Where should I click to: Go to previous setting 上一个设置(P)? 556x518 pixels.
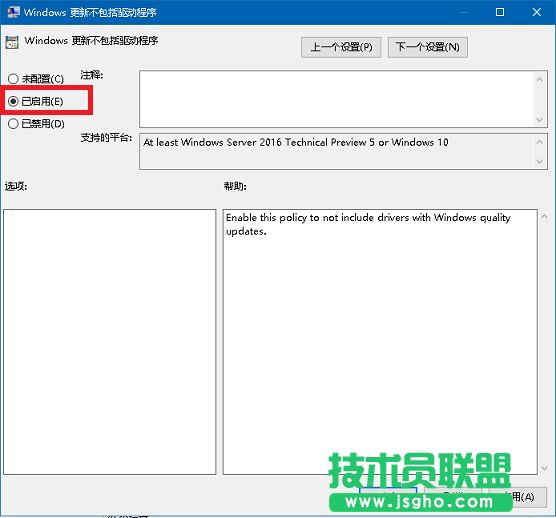click(341, 47)
